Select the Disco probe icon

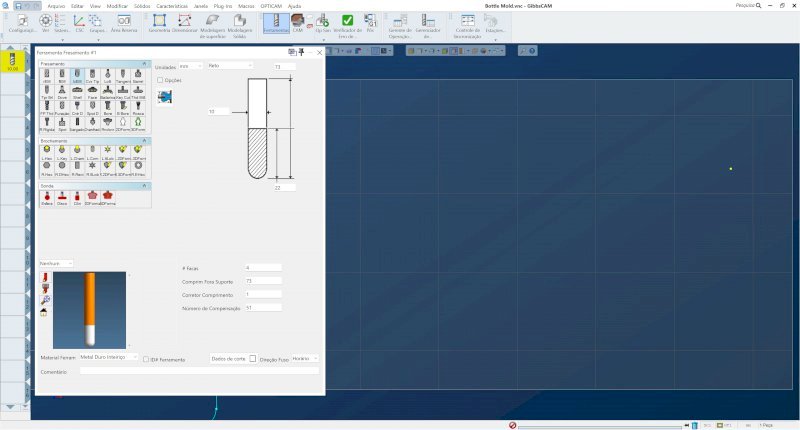point(62,195)
